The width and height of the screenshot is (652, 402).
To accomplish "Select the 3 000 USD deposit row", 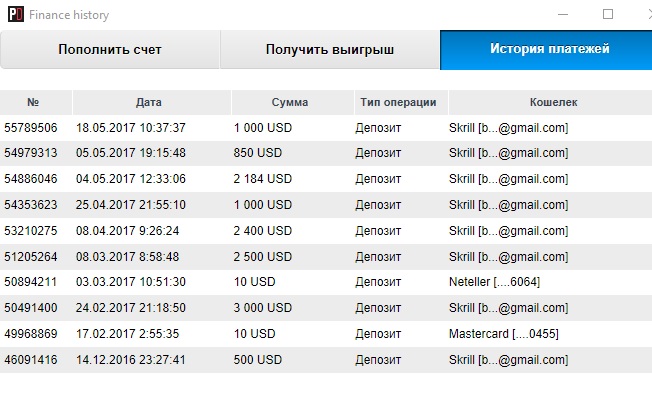I will click(x=326, y=308).
